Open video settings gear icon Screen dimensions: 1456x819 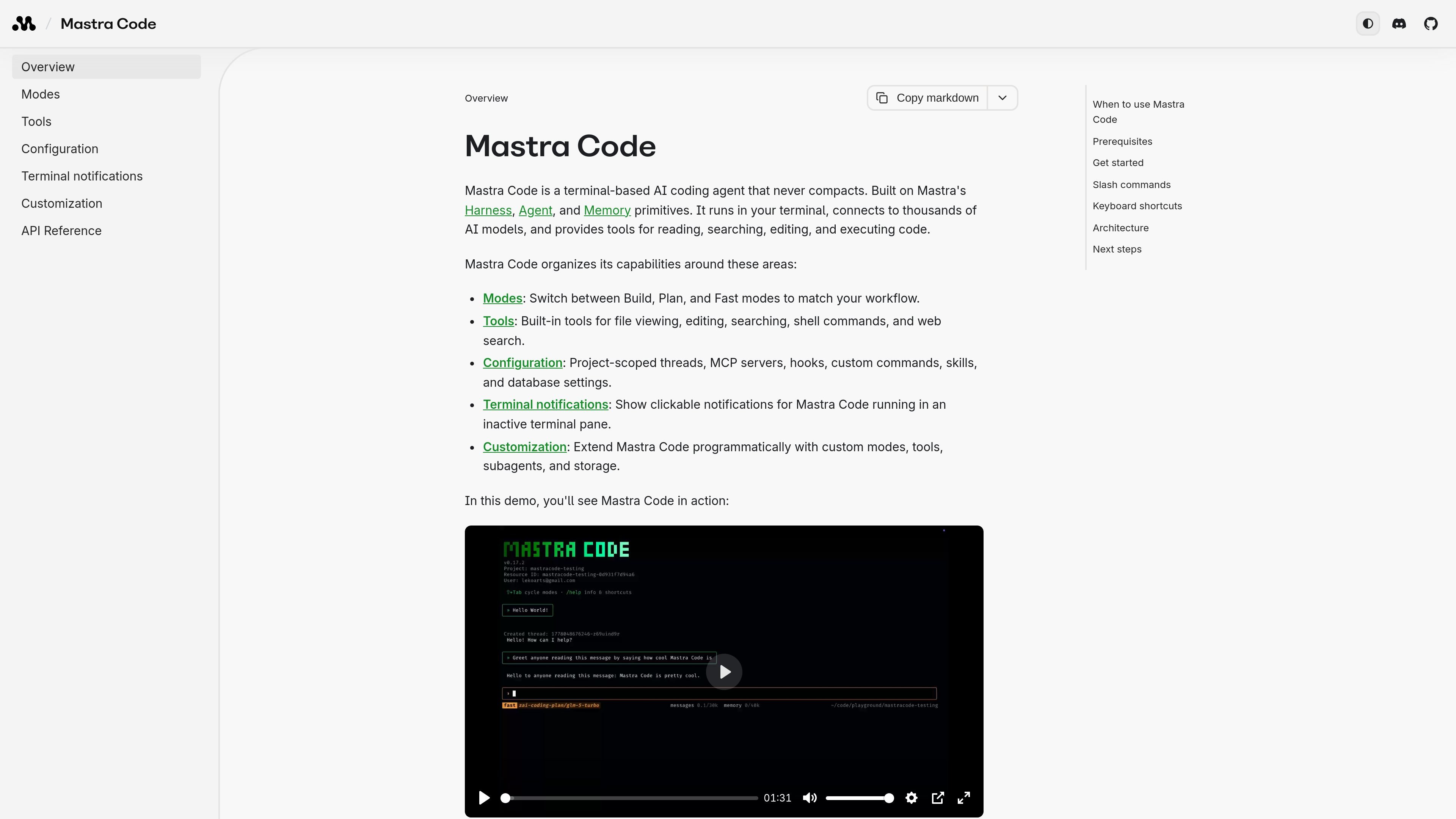click(x=911, y=797)
